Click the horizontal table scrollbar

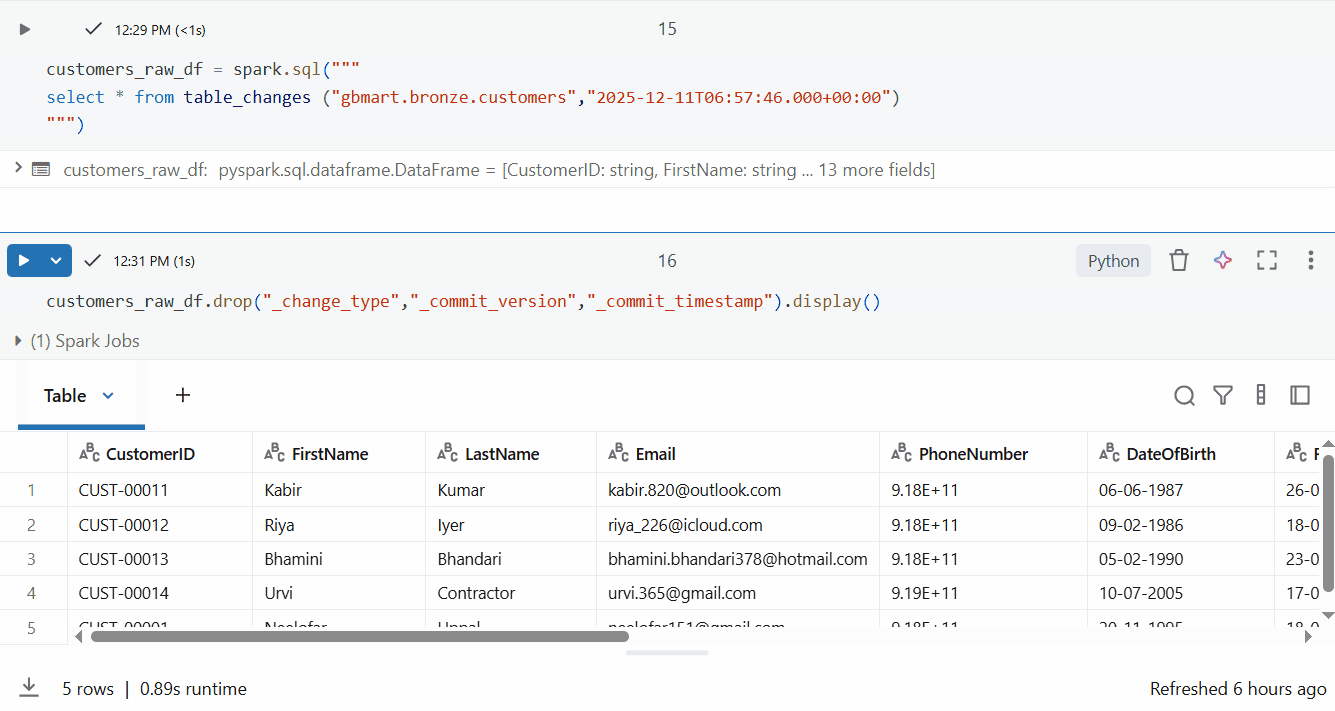click(x=360, y=636)
